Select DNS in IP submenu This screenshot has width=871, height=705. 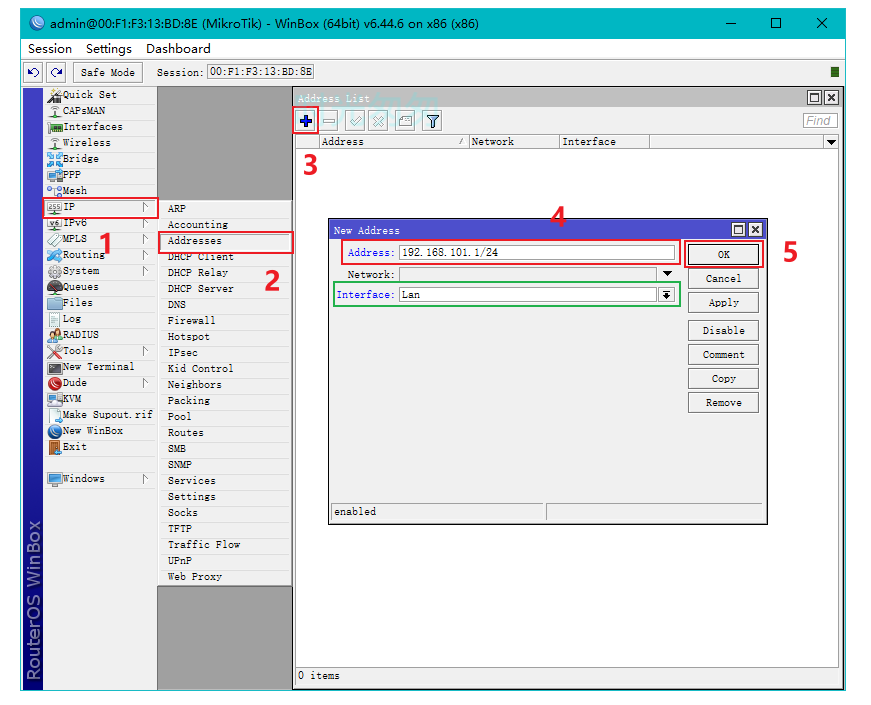point(224,306)
